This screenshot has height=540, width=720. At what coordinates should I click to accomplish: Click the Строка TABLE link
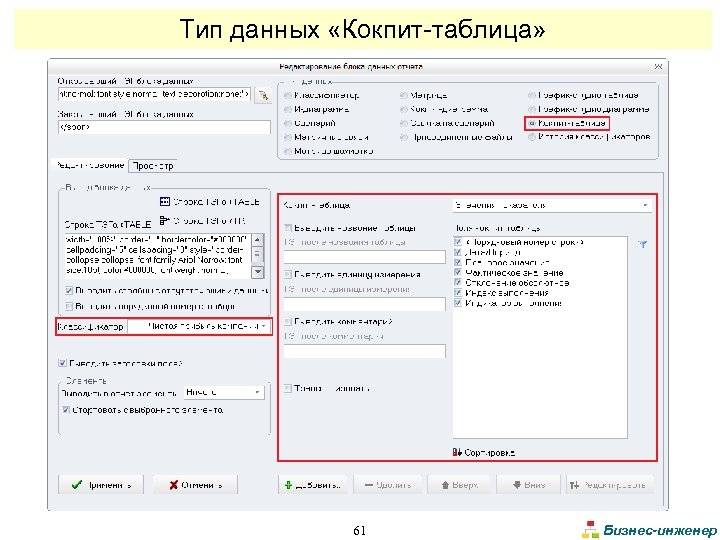(216, 202)
